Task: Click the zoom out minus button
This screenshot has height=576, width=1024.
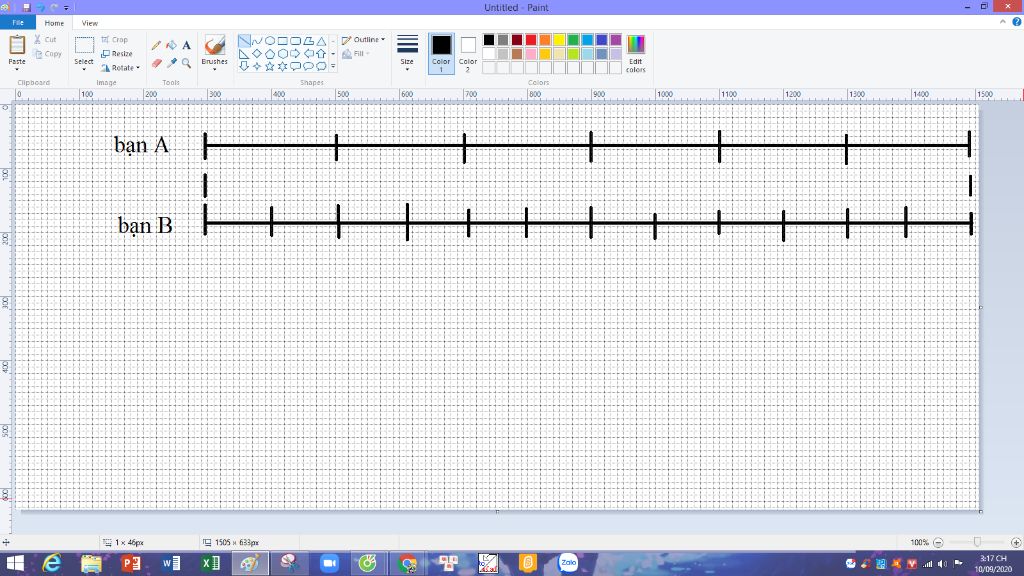Action: pos(938,542)
